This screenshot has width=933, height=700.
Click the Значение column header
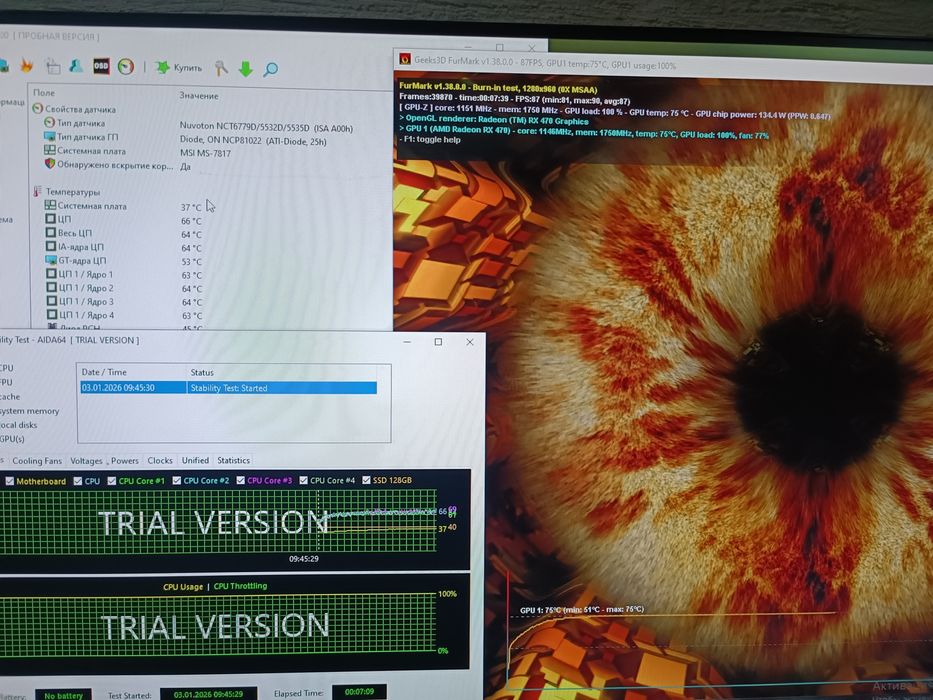(x=199, y=95)
